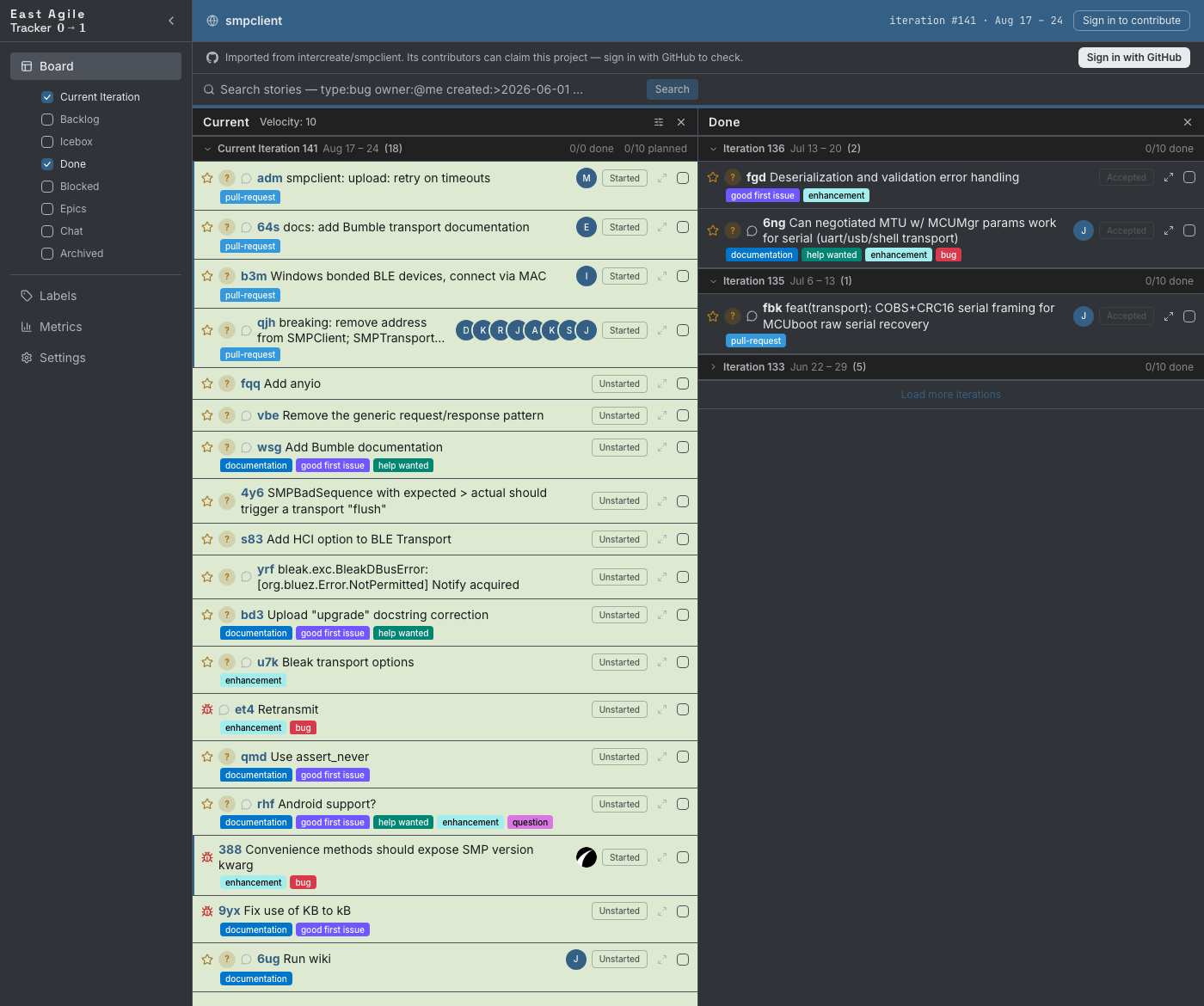Click Sign in with GitHub button
The width and height of the screenshot is (1204, 1006).
pos(1134,58)
